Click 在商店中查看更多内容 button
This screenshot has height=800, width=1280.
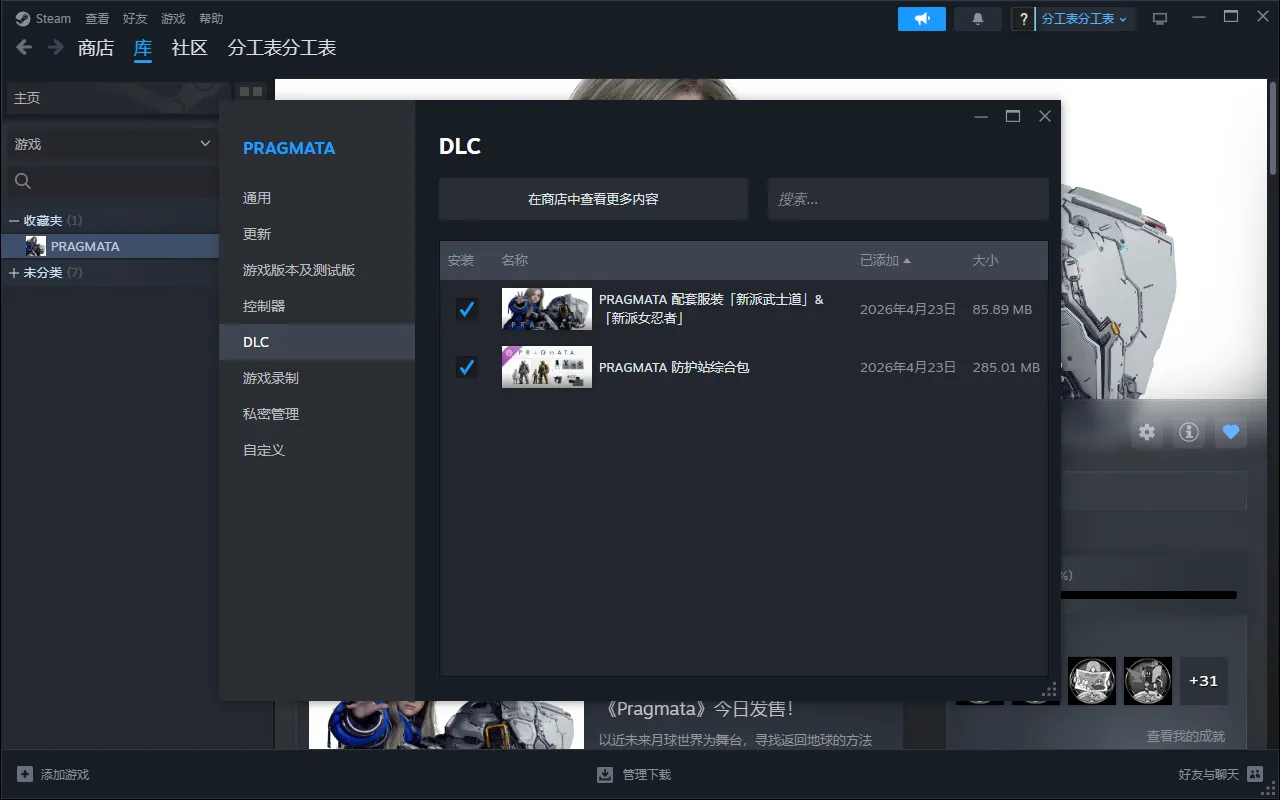tap(593, 199)
